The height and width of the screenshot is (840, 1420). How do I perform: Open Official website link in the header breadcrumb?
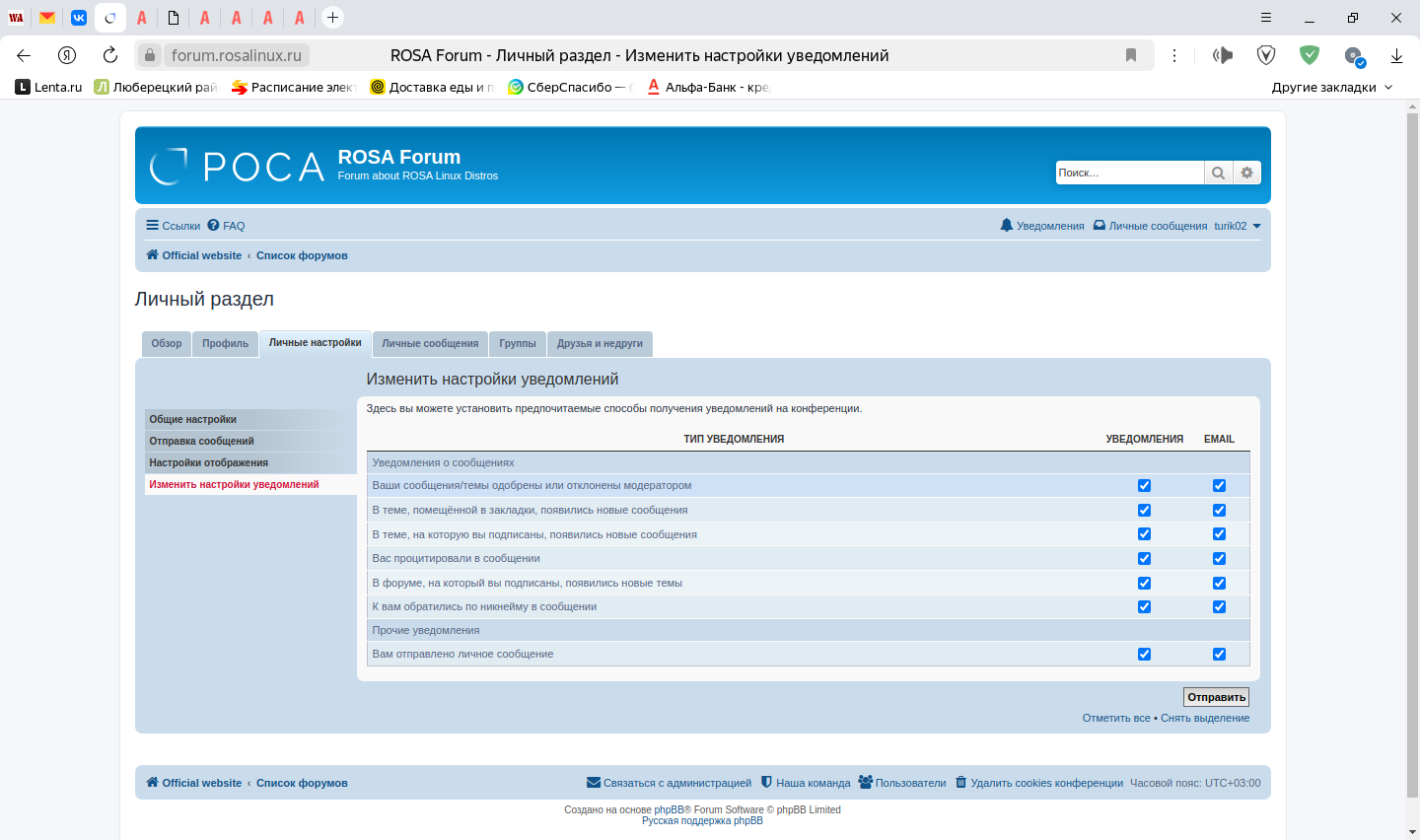194,255
